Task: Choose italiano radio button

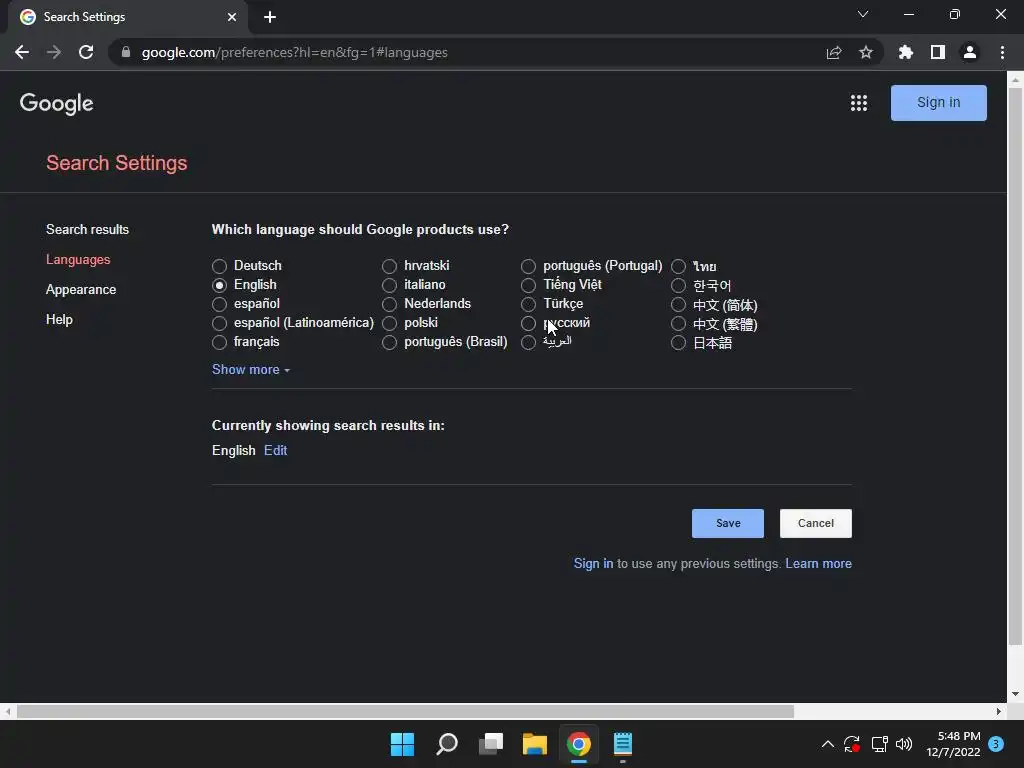Action: 389,285
